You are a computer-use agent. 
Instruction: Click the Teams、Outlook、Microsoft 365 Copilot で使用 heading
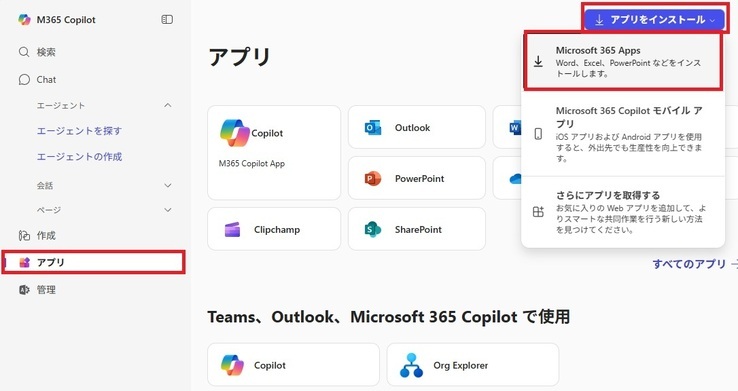(388, 317)
